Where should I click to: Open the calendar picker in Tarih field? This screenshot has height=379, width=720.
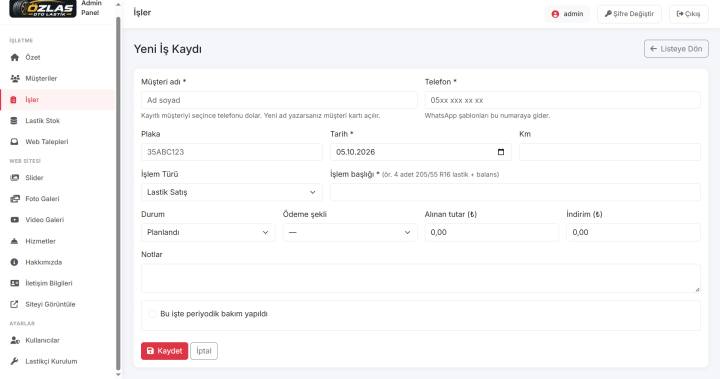pos(501,152)
